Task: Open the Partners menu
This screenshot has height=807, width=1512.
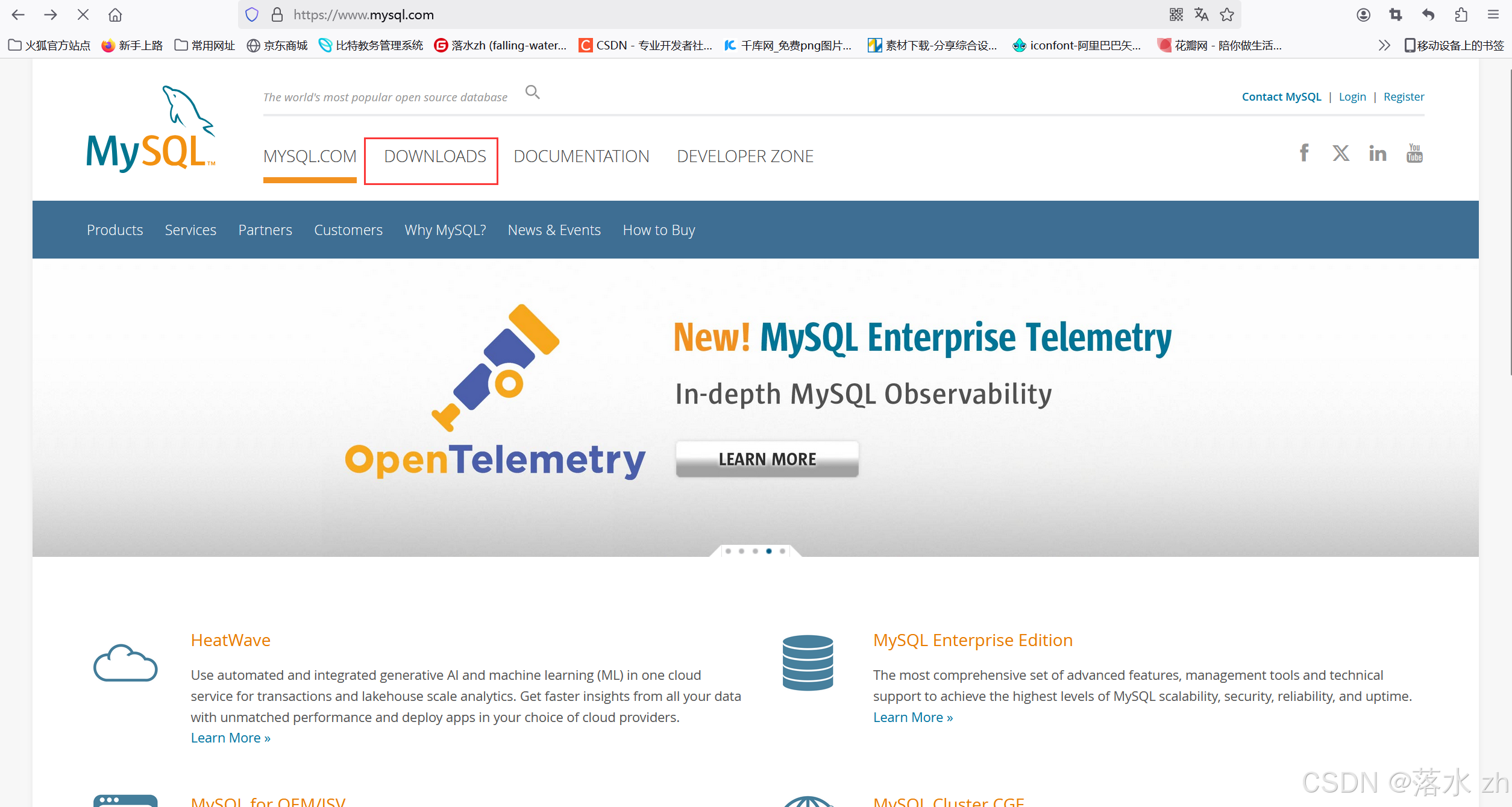Action: tap(265, 230)
